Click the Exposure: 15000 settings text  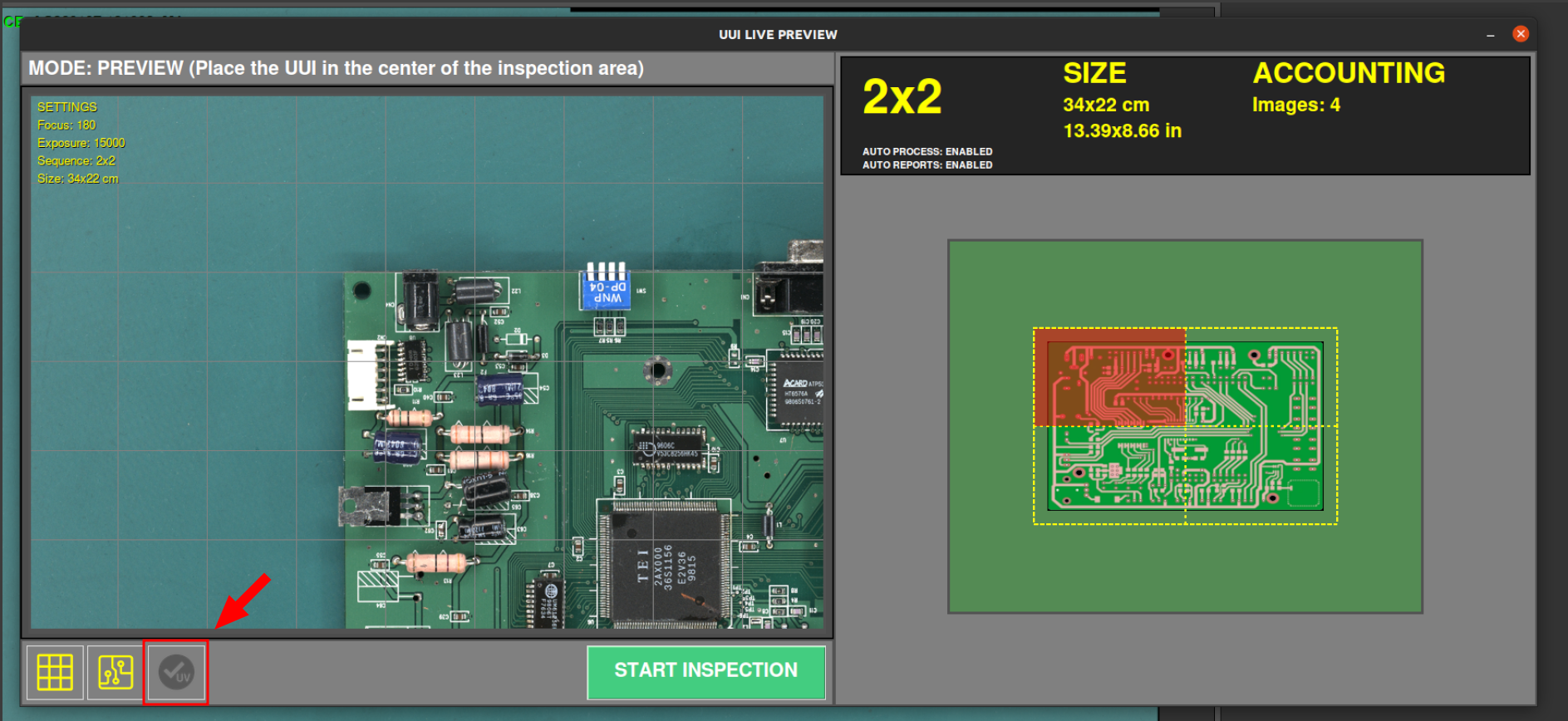tap(81, 143)
